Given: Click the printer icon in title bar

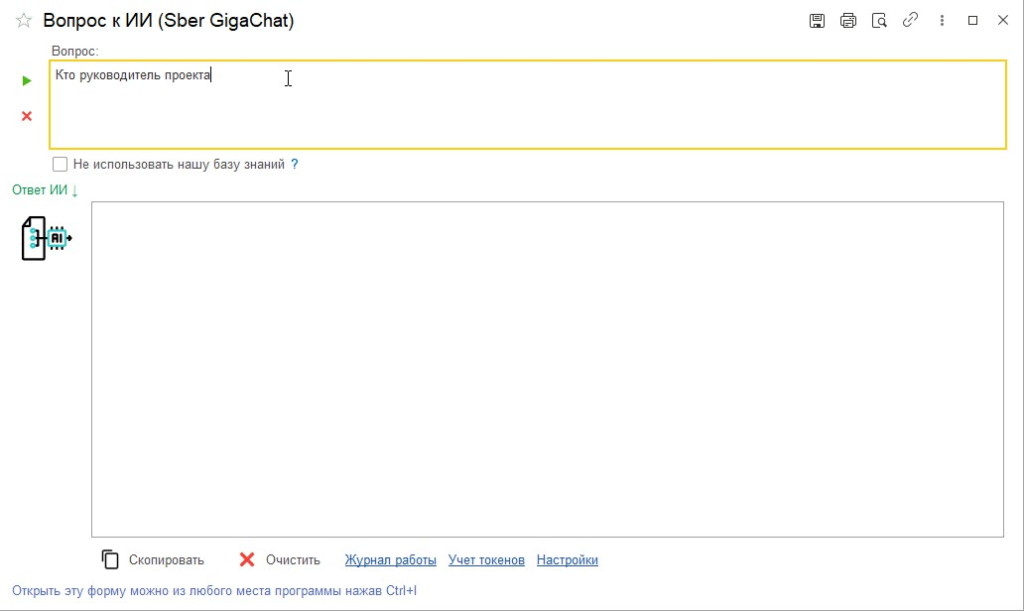Looking at the screenshot, I should click(848, 21).
